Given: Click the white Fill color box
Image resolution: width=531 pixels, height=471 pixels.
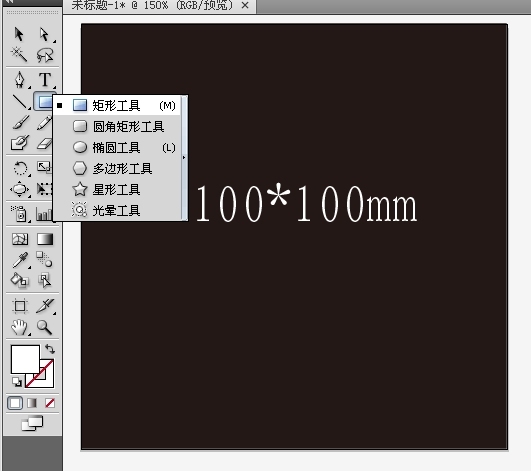Looking at the screenshot, I should (25, 359).
